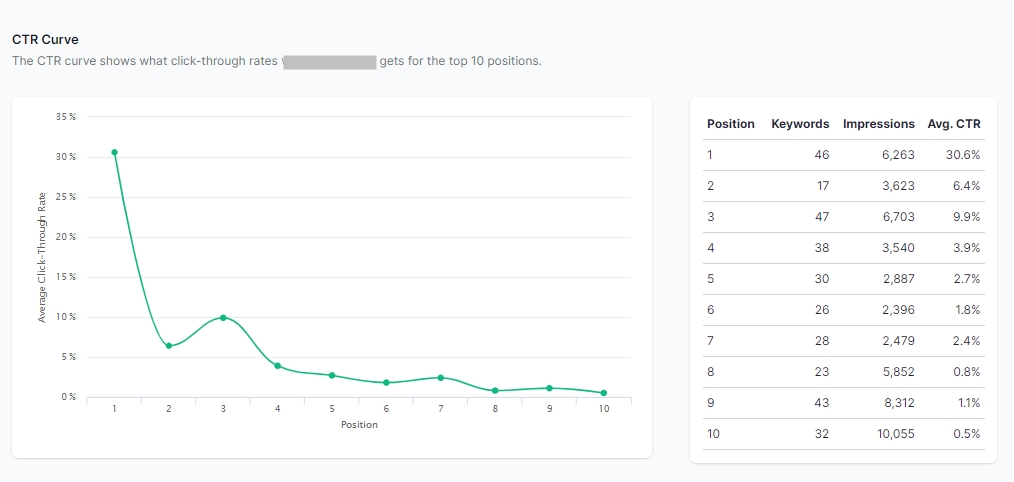This screenshot has width=1014, height=482.
Task: Select the 30.6% Avg. CTR cell
Action: 963,155
